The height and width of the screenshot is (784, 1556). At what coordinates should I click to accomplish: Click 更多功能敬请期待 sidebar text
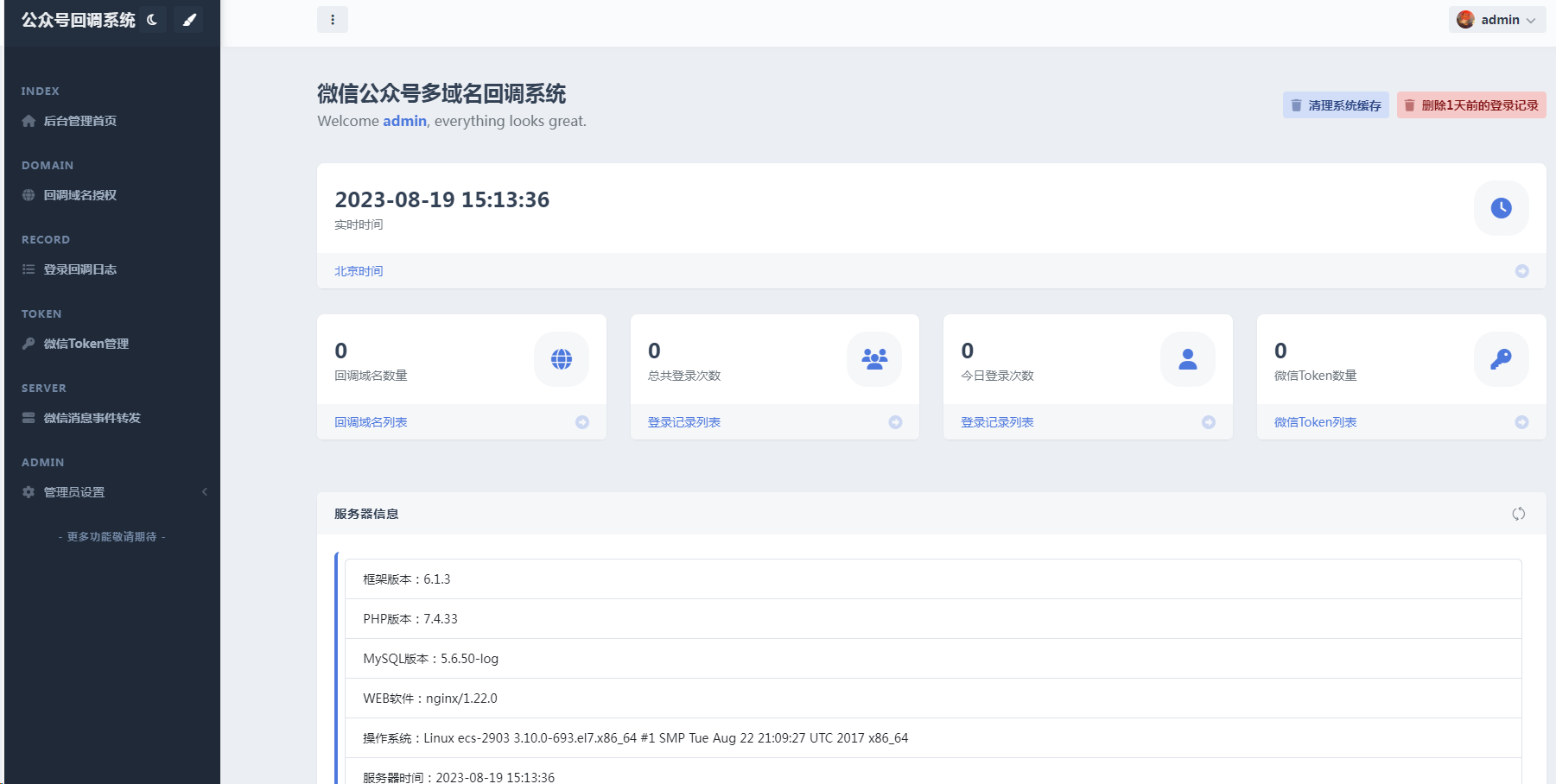(x=112, y=537)
